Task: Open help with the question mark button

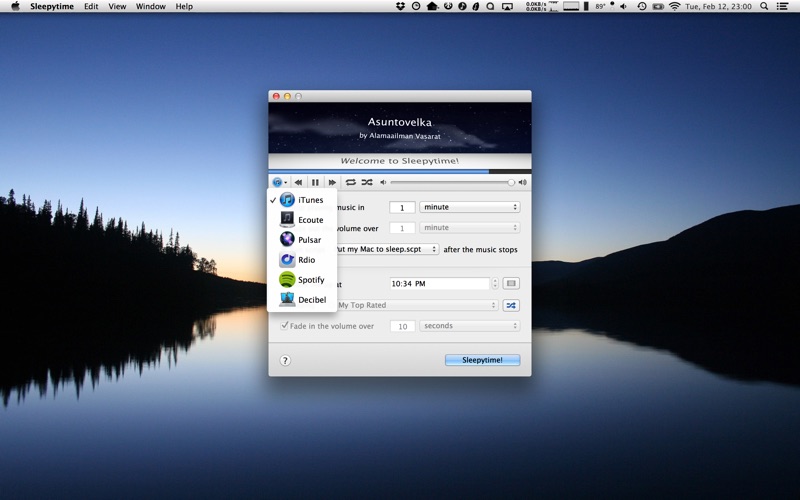Action: coord(285,360)
